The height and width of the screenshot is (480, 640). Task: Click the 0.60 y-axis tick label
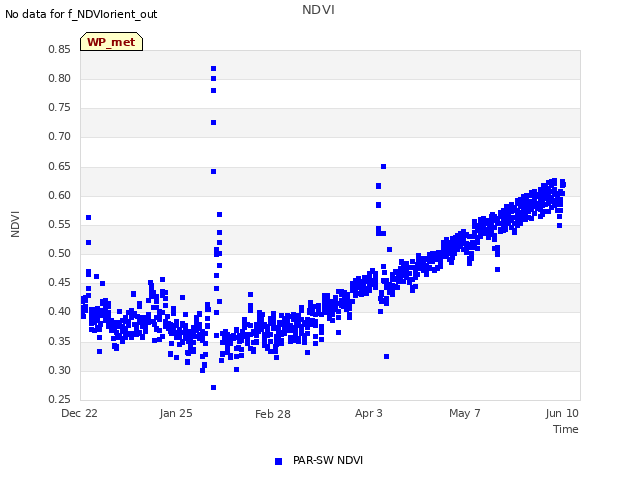point(60,195)
